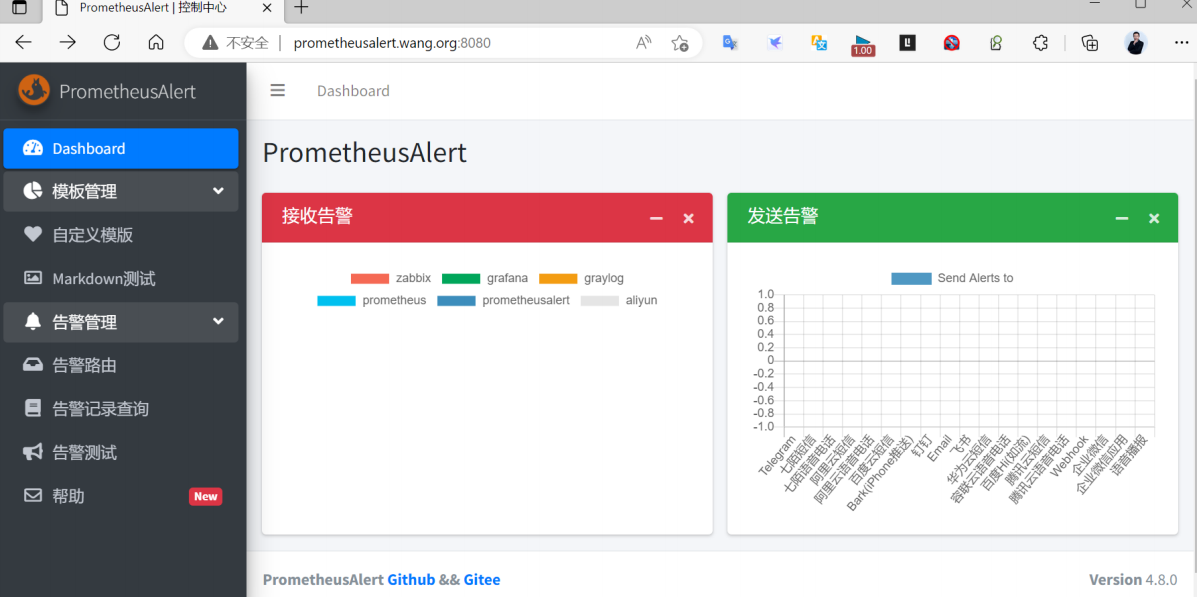Toggle sidebar with hamburger menu icon

tap(278, 91)
